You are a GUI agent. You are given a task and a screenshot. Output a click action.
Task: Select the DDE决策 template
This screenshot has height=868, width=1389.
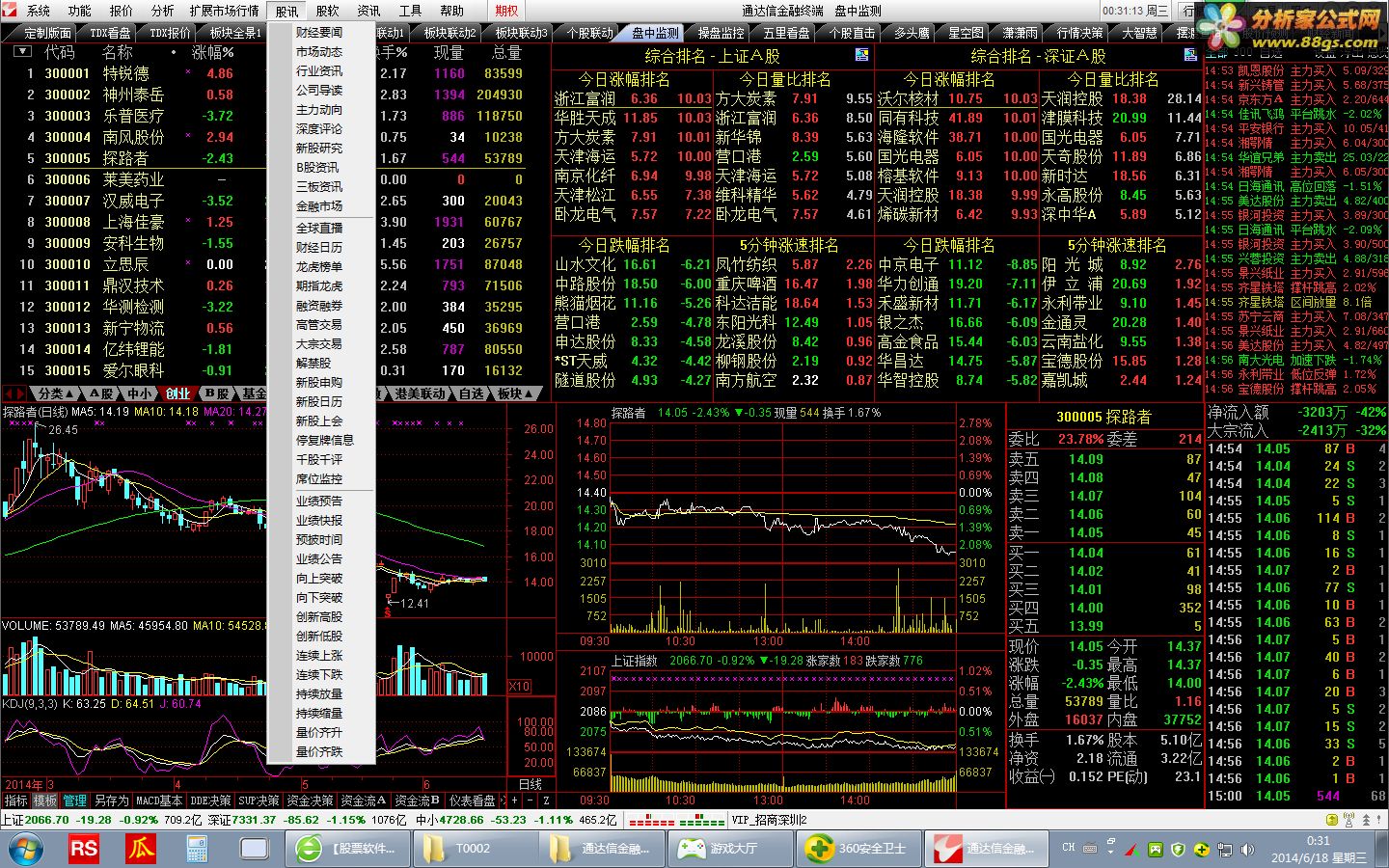[210, 800]
